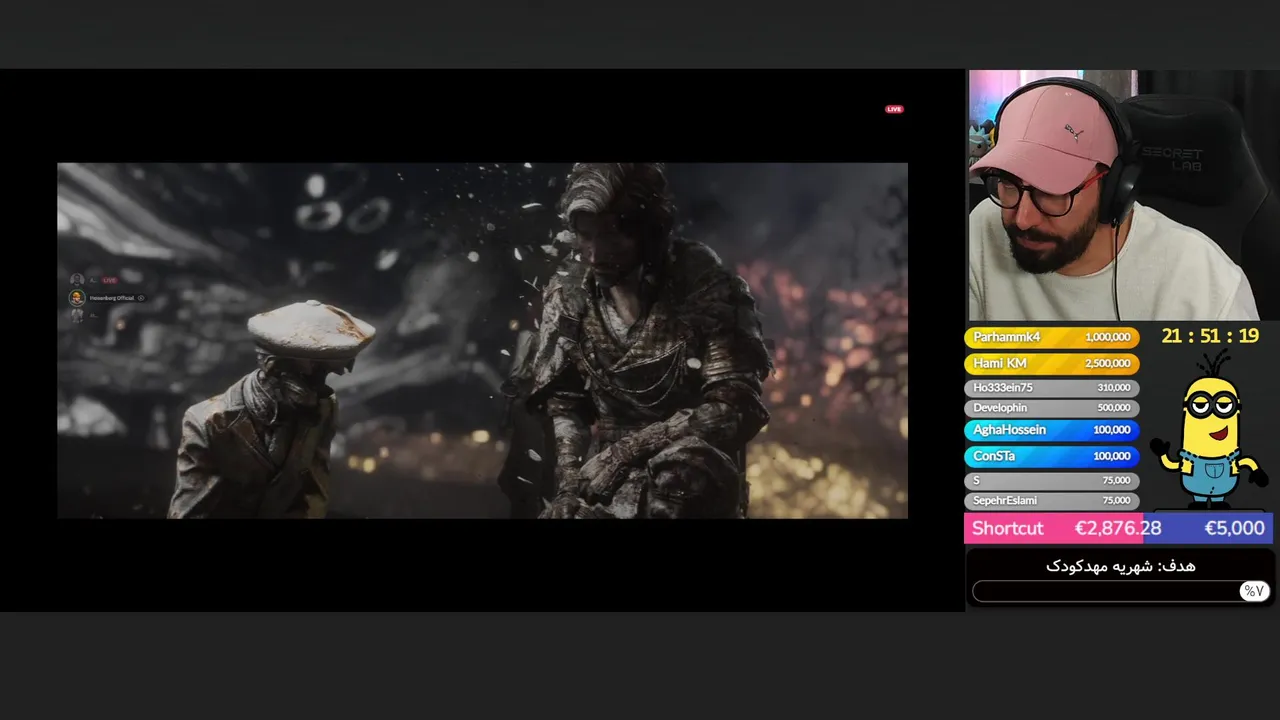Select the Develophin donor row
Image resolution: width=1280 pixels, height=720 pixels.
(x=1051, y=408)
